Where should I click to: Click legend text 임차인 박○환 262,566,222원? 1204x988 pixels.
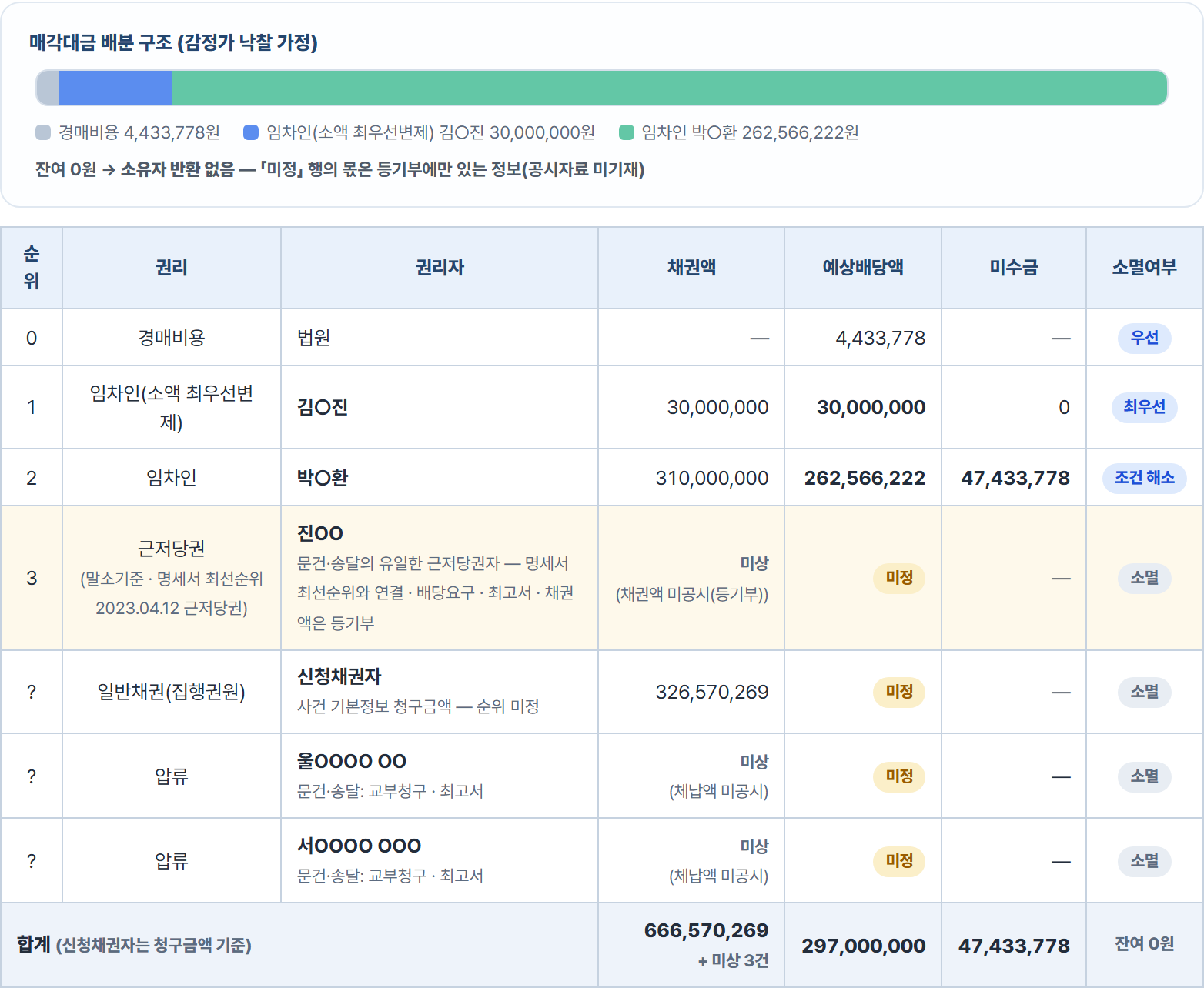coord(751,132)
